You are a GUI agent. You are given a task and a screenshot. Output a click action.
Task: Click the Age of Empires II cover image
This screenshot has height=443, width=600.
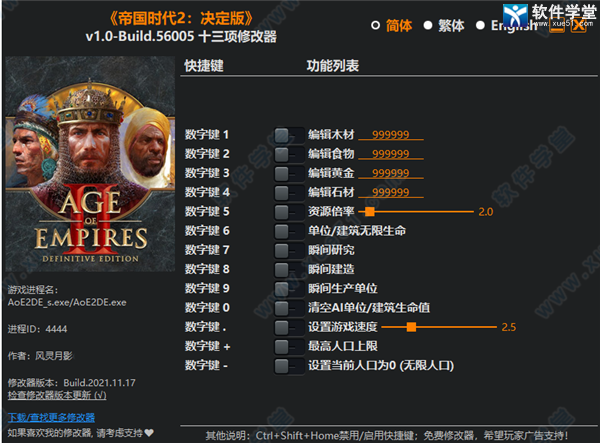pos(90,164)
